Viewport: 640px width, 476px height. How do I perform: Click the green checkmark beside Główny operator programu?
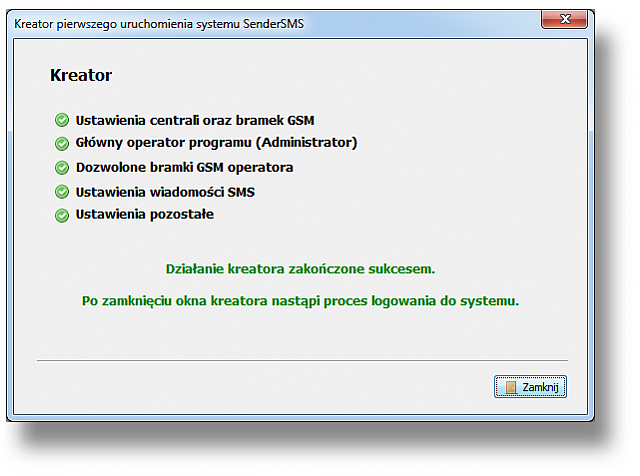pyautogui.click(x=62, y=143)
